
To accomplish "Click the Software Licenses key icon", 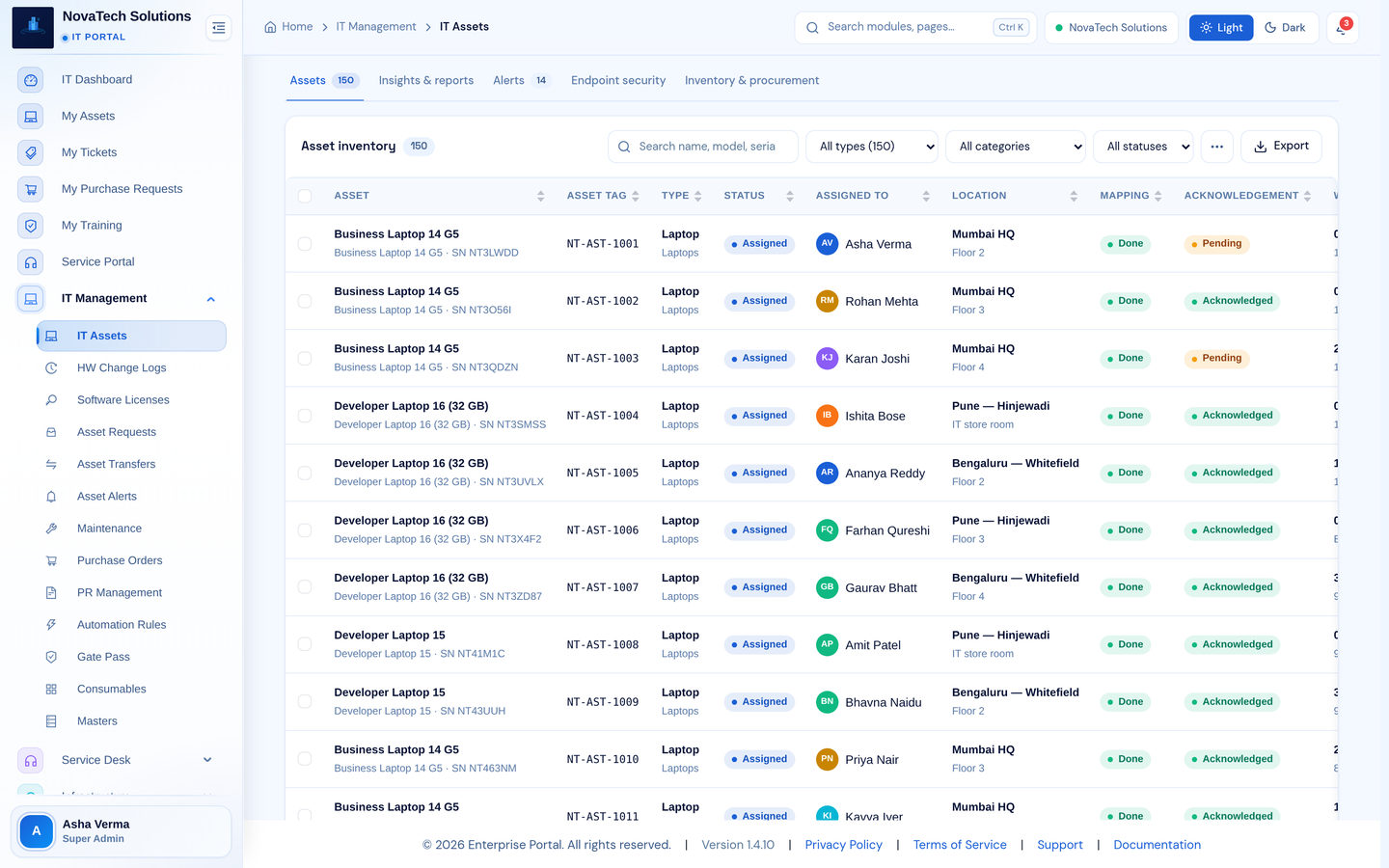I will pos(51,399).
